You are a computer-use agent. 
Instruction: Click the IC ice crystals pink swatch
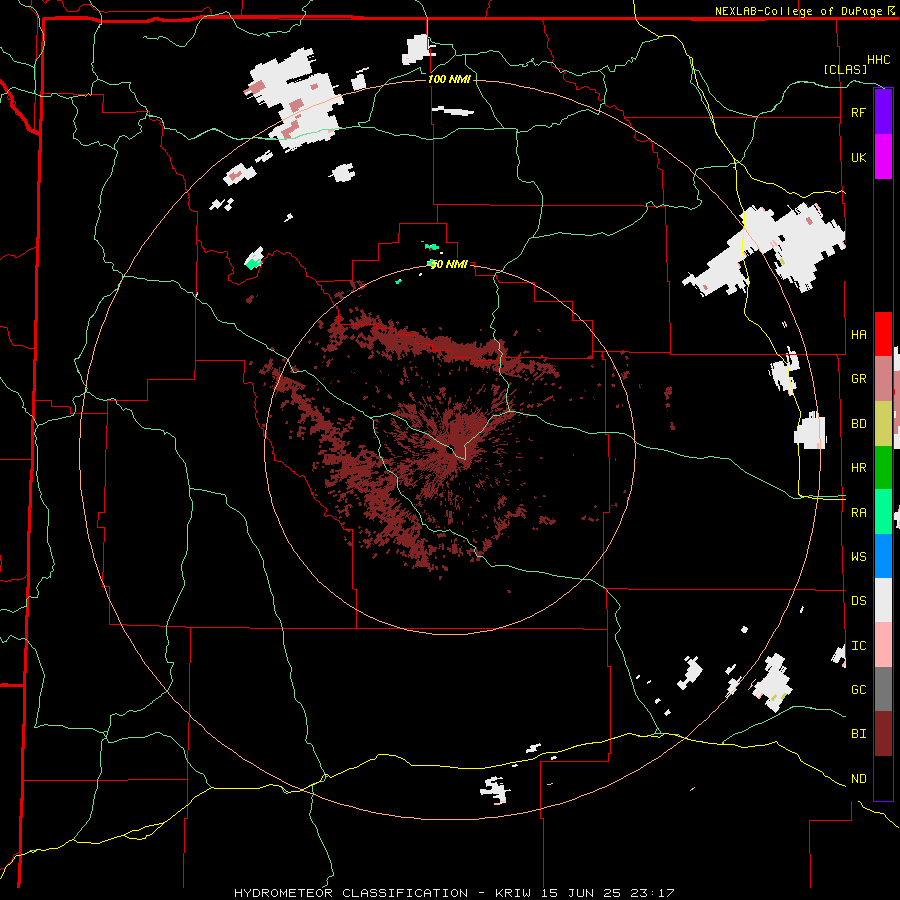coord(883,645)
